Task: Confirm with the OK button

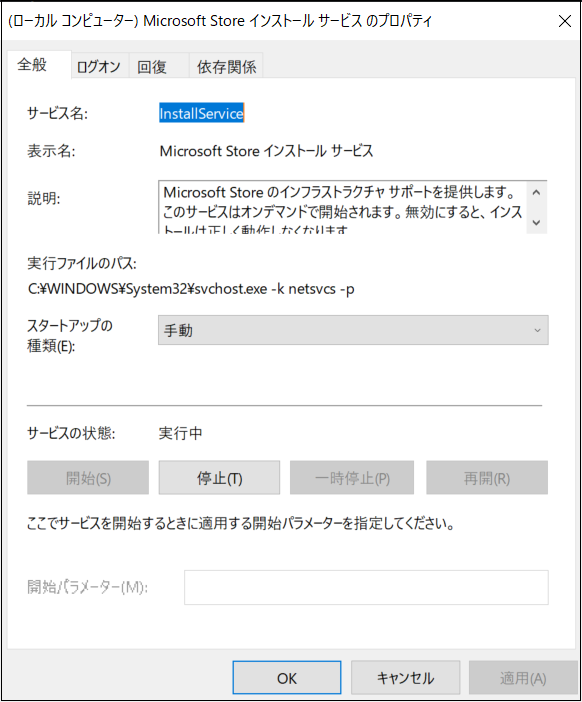Action: (287, 678)
